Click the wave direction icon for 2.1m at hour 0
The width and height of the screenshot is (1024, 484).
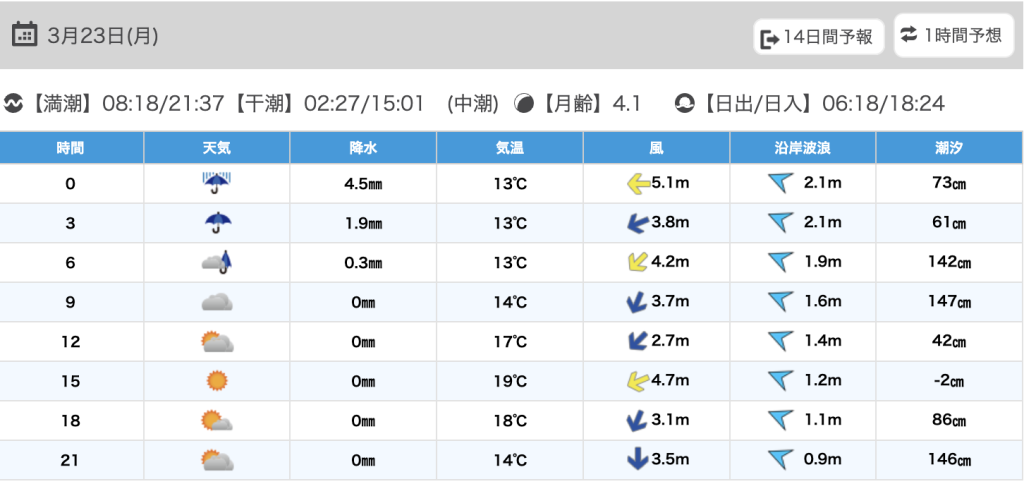point(780,183)
